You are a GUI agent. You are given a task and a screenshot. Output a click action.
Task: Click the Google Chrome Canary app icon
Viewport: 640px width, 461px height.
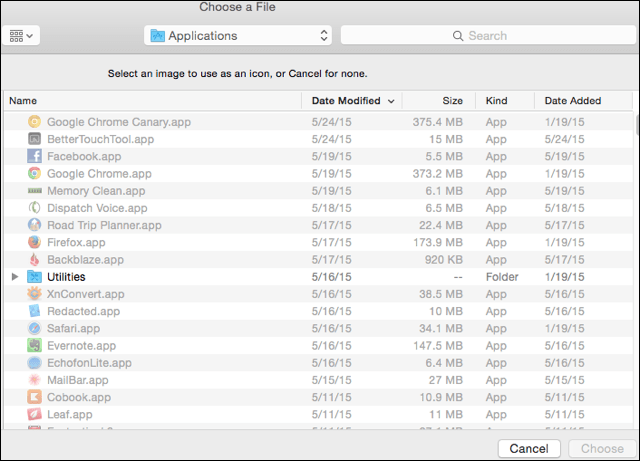(34, 122)
